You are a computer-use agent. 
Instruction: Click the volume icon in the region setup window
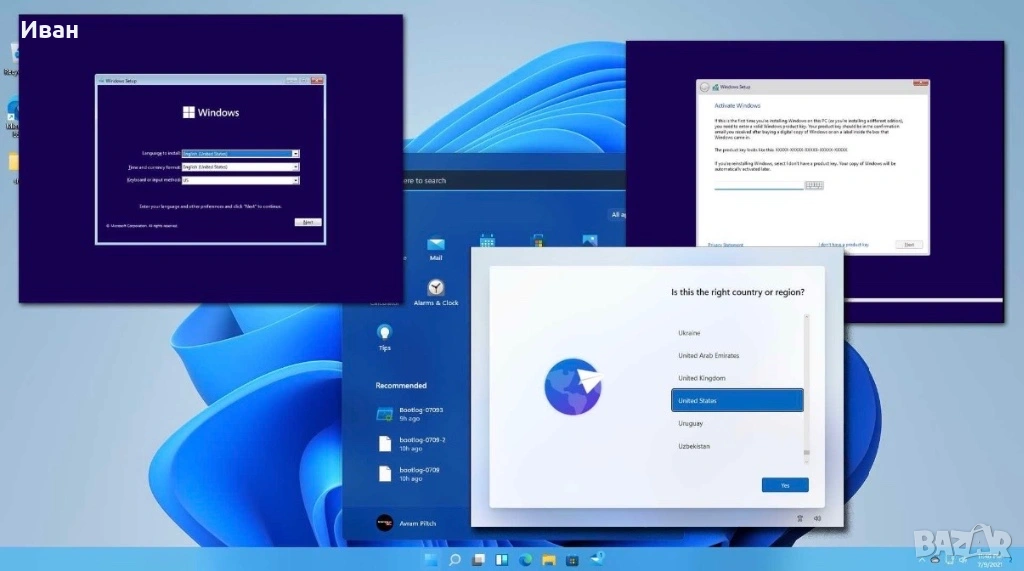[817, 517]
